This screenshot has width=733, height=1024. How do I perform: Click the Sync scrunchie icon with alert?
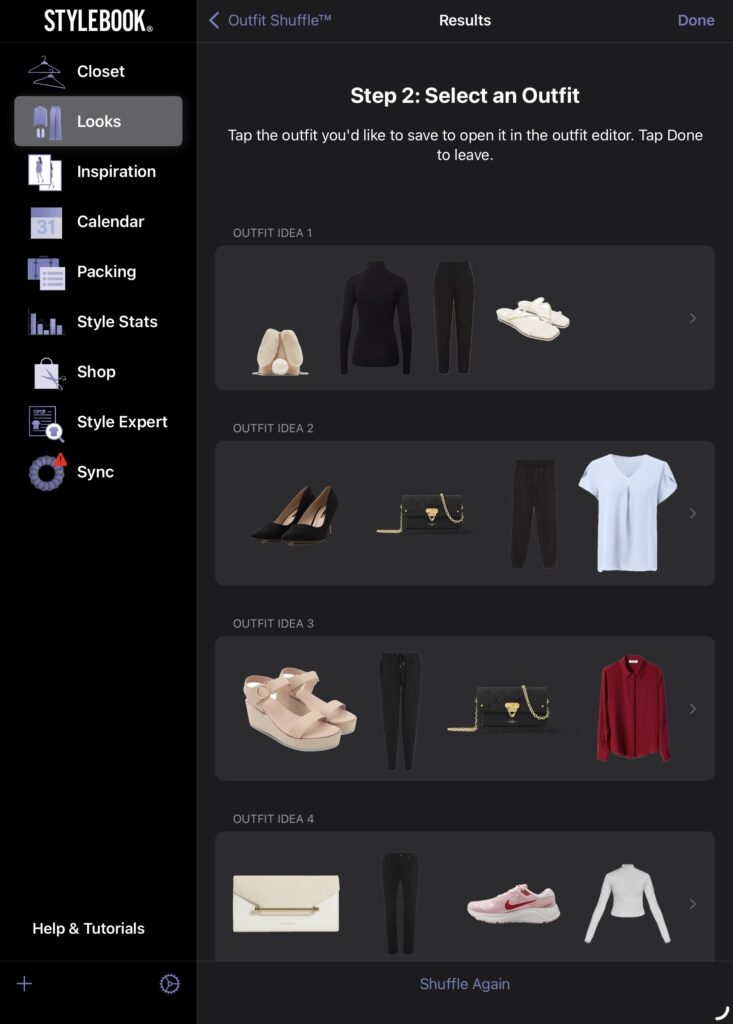[46, 472]
